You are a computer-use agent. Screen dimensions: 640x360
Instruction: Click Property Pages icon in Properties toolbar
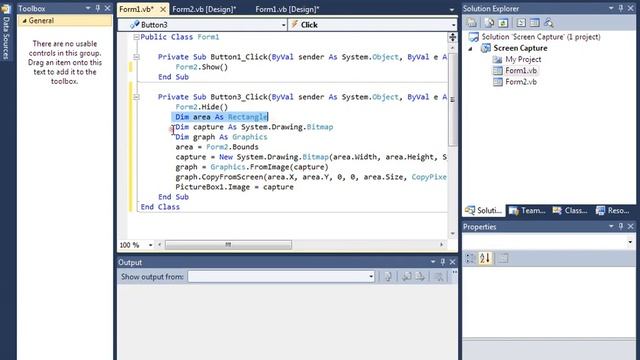[x=503, y=258]
